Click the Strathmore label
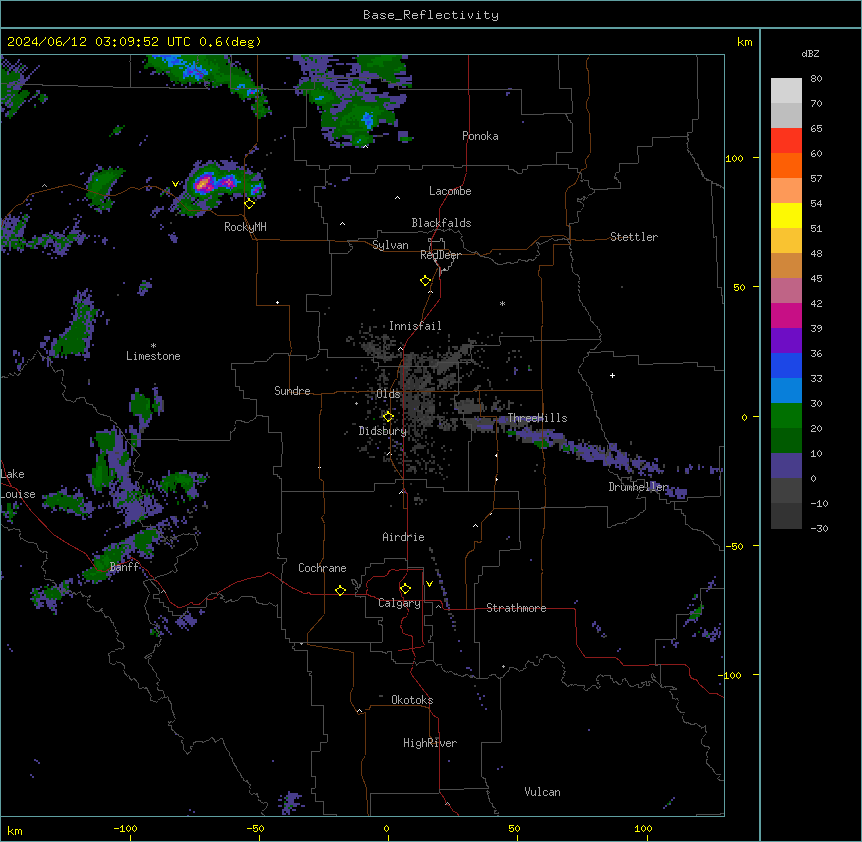This screenshot has height=842, width=862. [x=516, y=608]
